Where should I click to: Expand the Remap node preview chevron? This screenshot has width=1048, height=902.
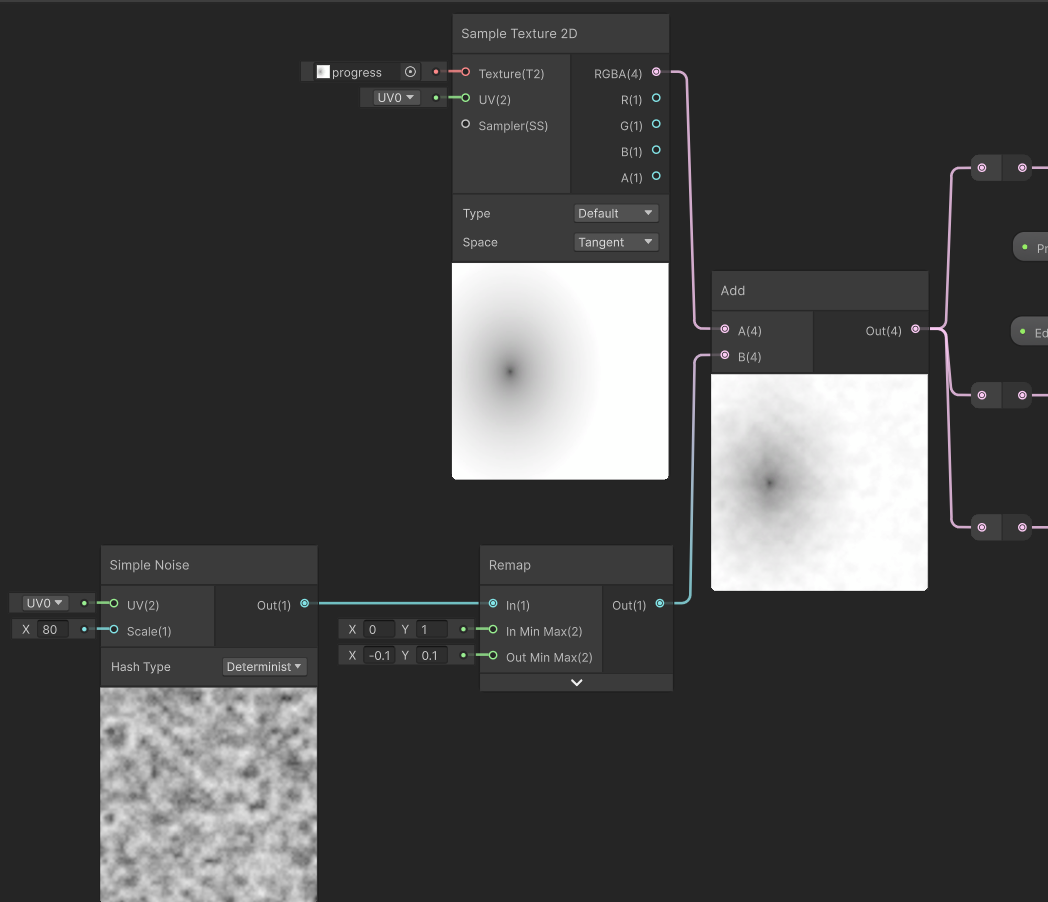(577, 682)
